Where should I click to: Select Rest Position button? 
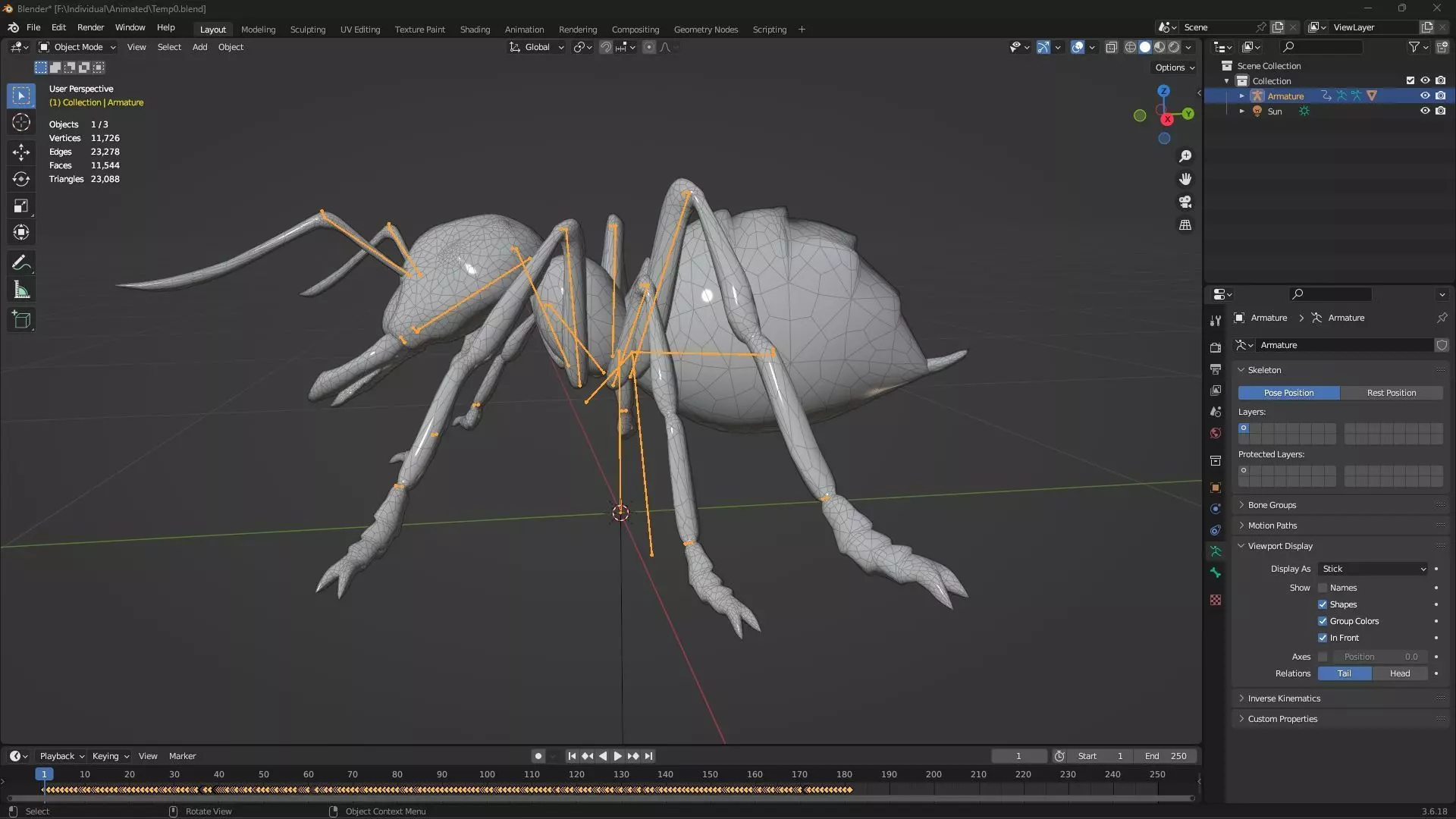1391,393
